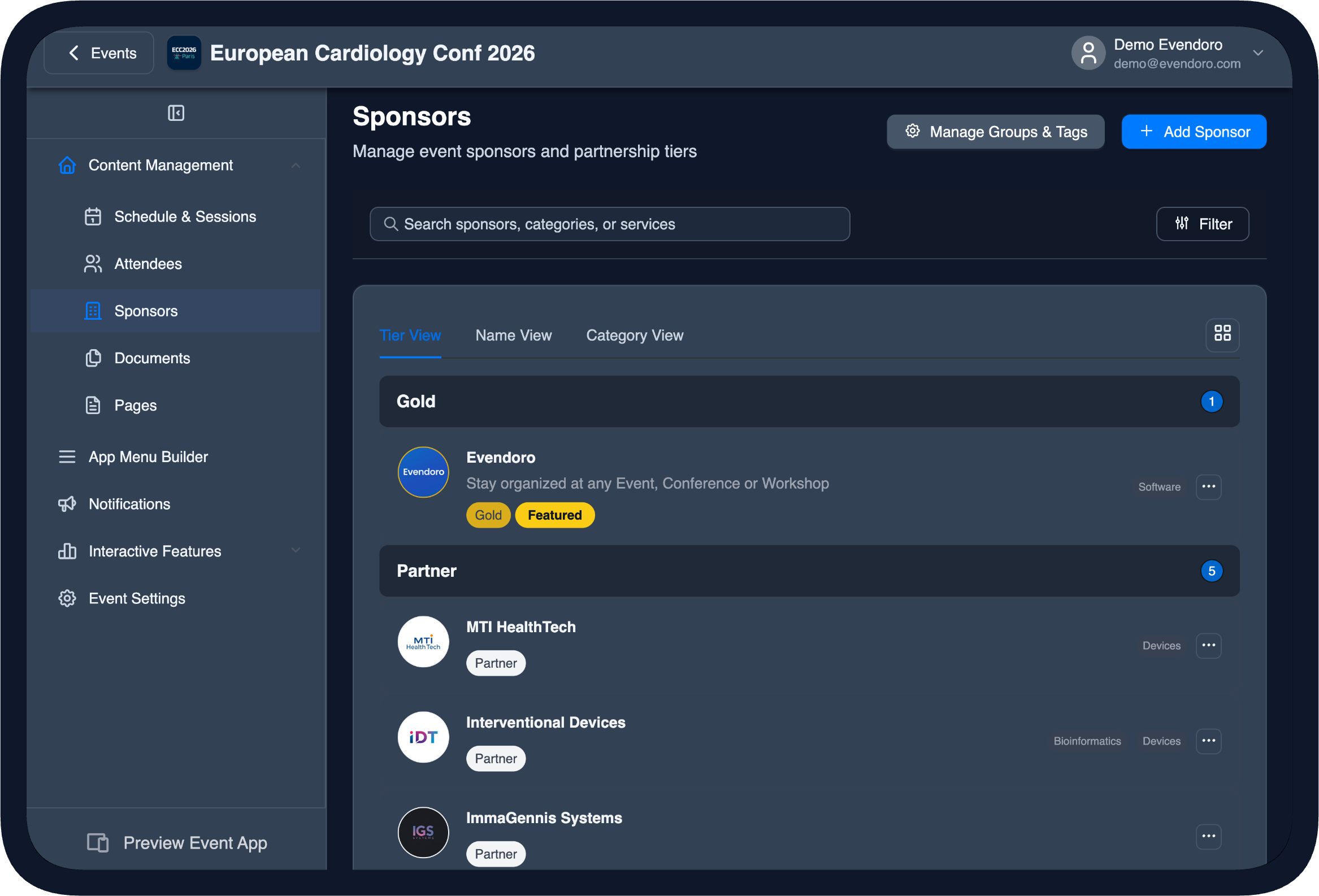Click the Interventional Devices iDT logo
Screen dimensions: 1319x896
click(423, 737)
